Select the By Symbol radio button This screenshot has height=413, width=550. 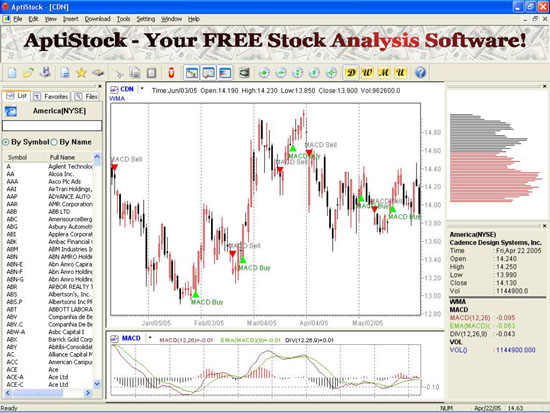[6, 142]
